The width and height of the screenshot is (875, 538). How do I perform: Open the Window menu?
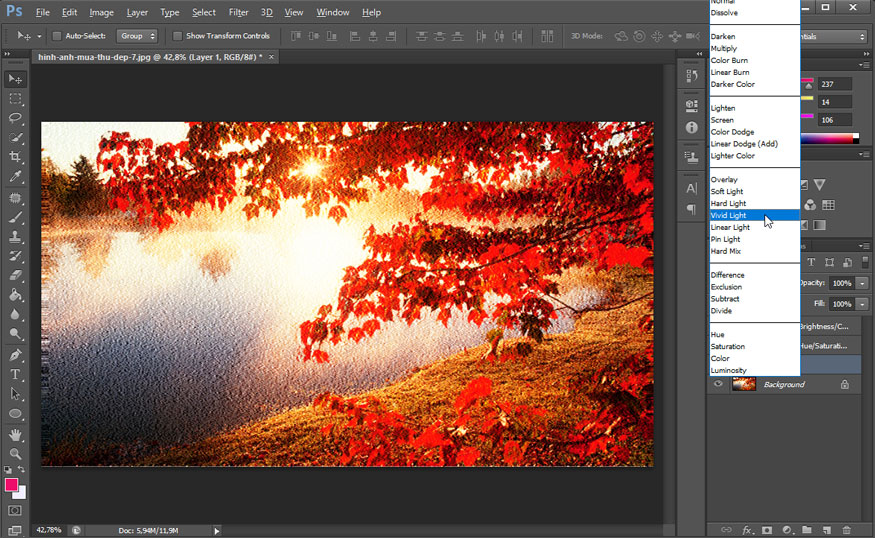333,12
